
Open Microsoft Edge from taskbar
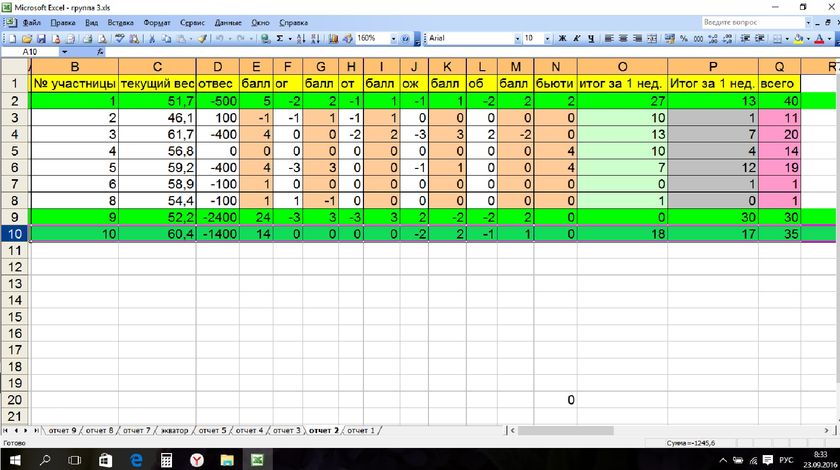point(136,460)
